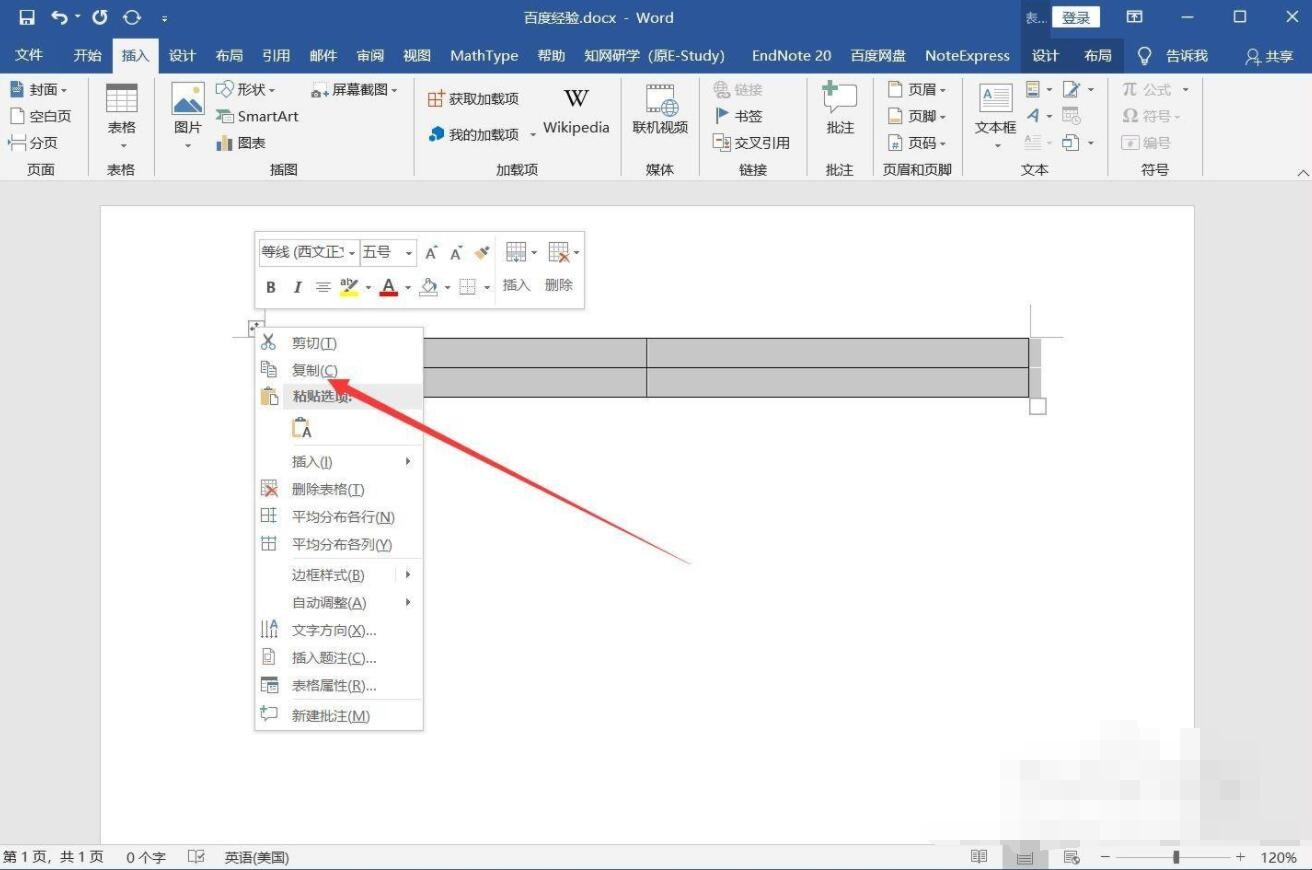The image size is (1312, 870).
Task: Click the zoom slider handle
Action: [x=1176, y=857]
